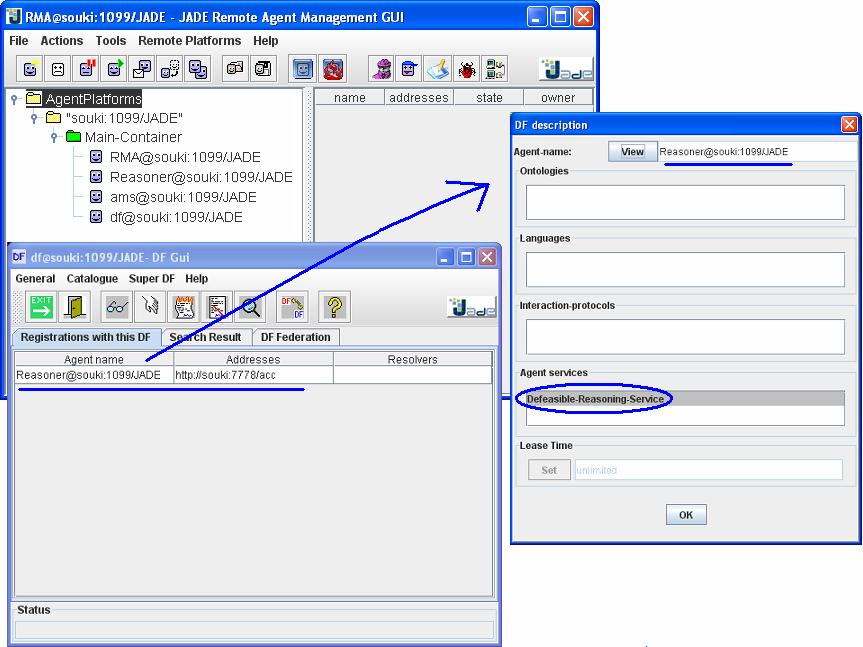The height and width of the screenshot is (647, 863).
Task: Start the Sniffer agent spy icon
Action: pos(381,69)
